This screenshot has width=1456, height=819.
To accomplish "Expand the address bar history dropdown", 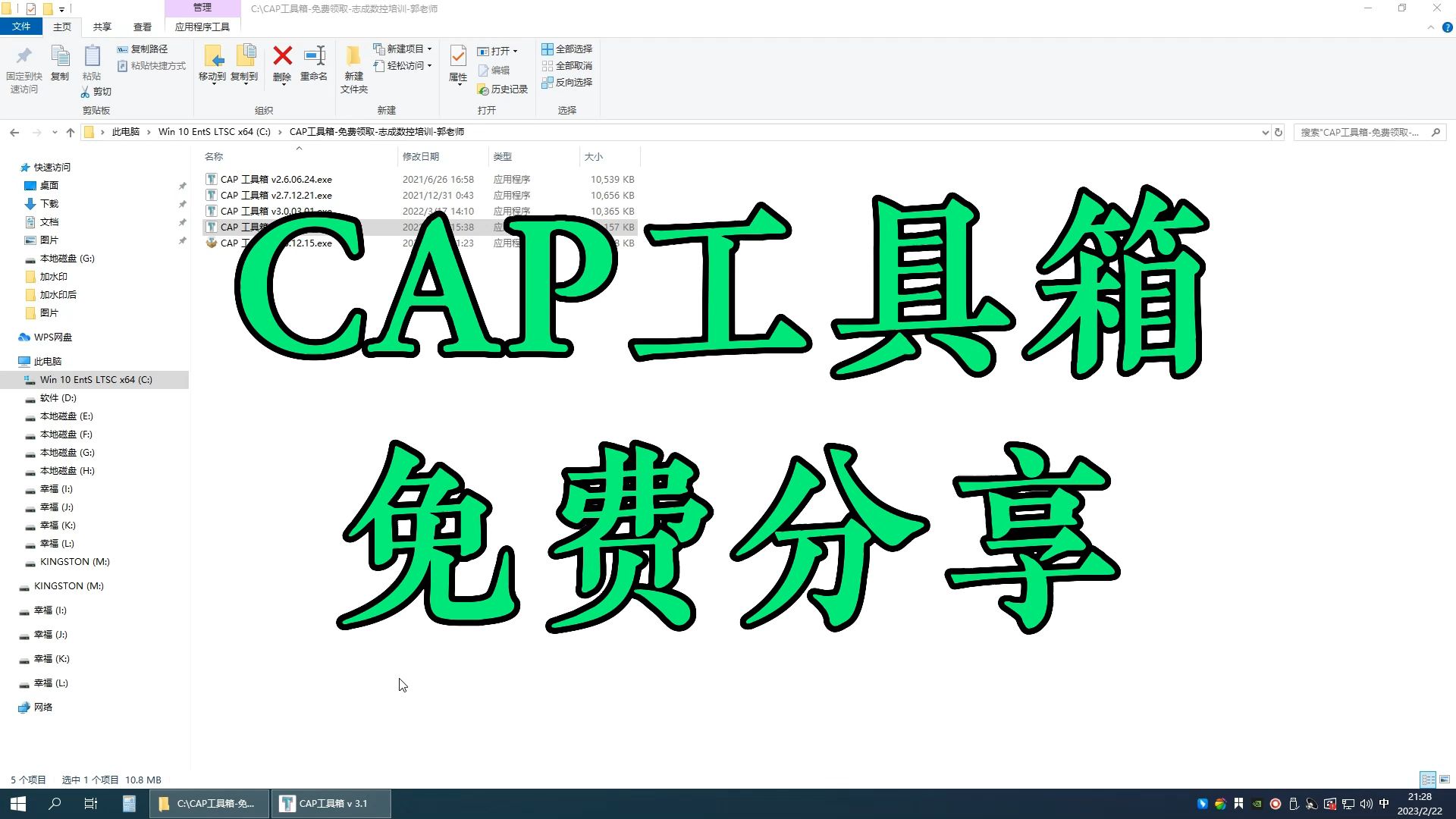I will point(1264,132).
